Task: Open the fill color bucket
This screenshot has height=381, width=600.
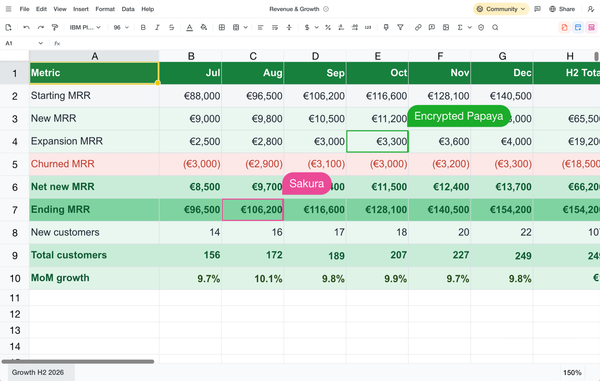Action: (x=204, y=27)
